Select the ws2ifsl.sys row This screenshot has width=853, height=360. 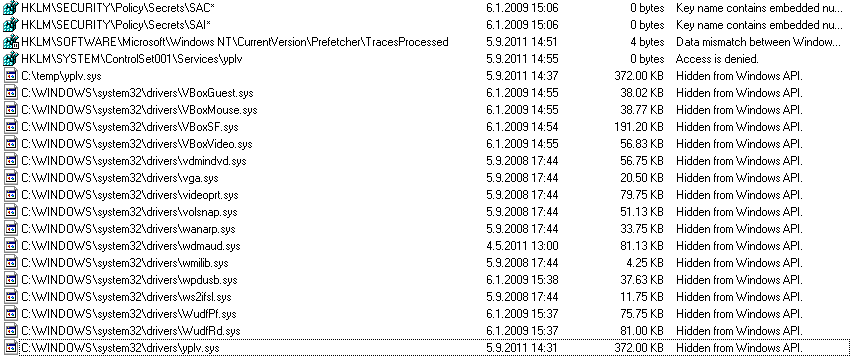coord(426,297)
